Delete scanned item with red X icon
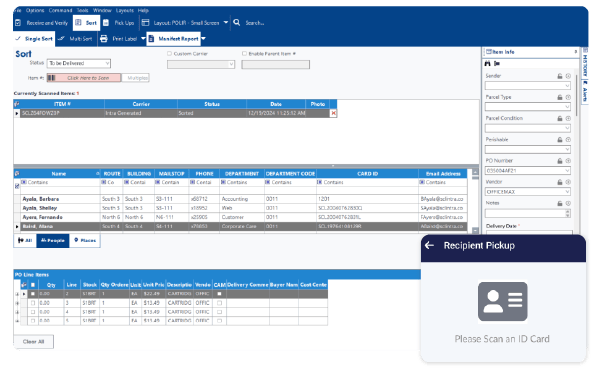The image size is (601, 376). tap(333, 113)
